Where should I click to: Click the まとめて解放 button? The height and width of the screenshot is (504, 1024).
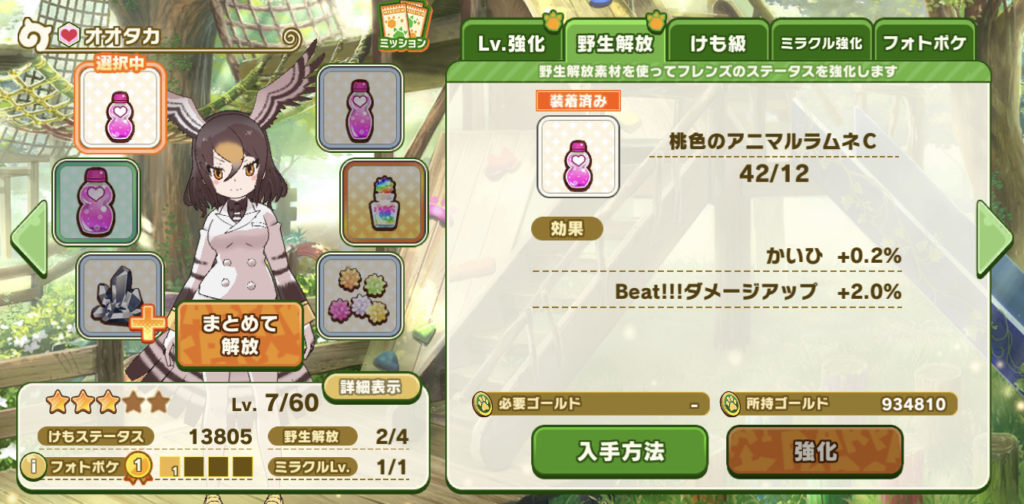tap(239, 334)
